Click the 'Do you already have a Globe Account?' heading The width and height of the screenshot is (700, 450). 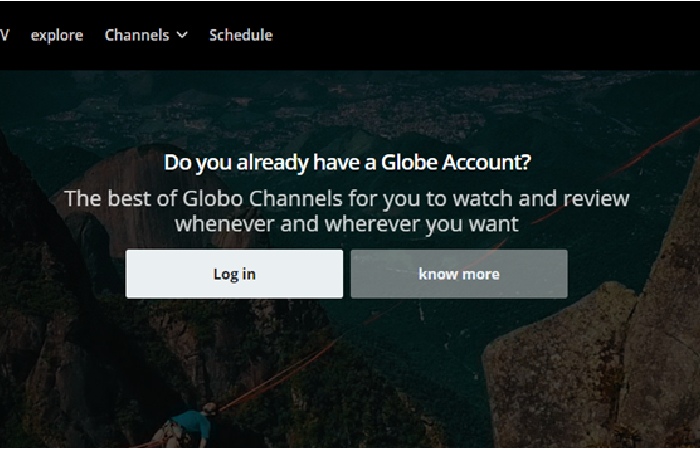(x=347, y=162)
